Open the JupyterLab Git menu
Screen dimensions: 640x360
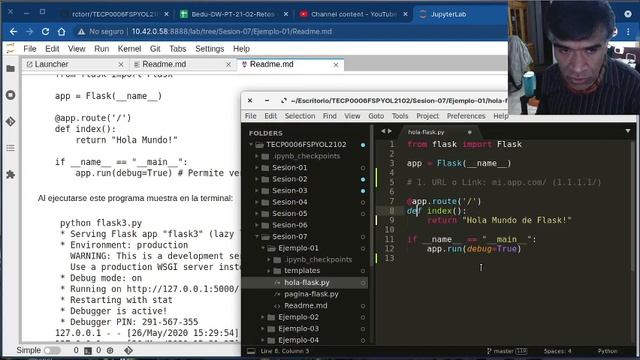155,49
